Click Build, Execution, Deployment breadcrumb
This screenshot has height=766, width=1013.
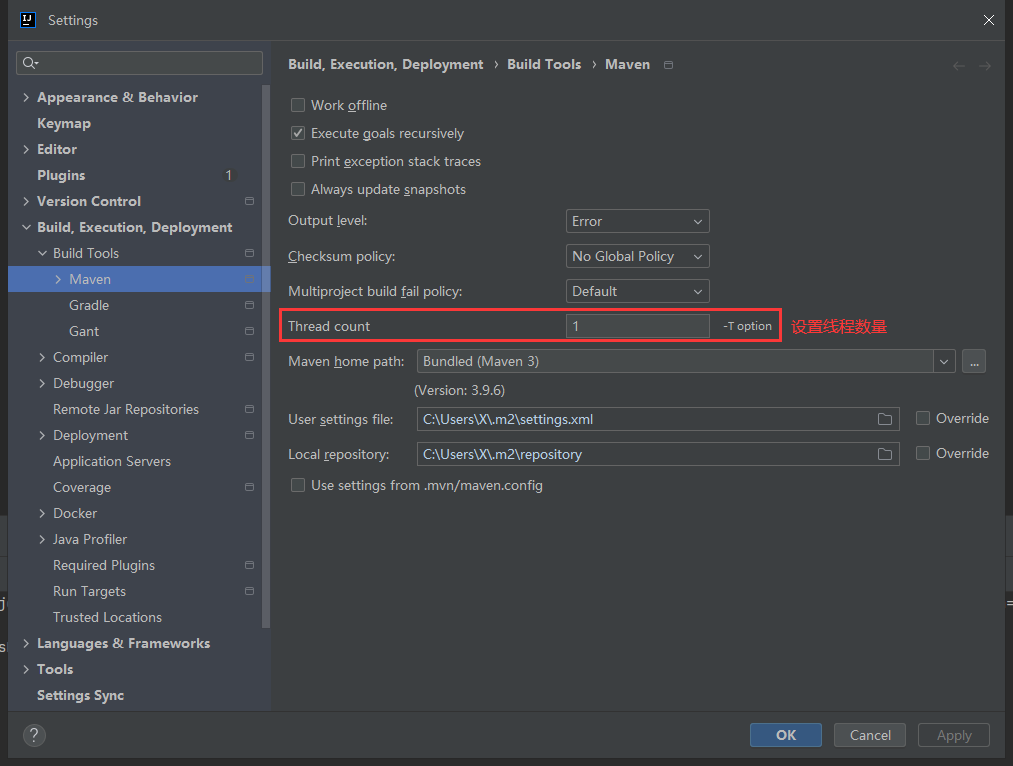coord(386,65)
